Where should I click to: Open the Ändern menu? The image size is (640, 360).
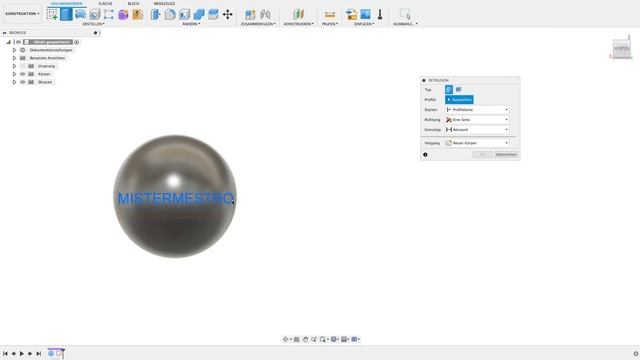pos(191,24)
